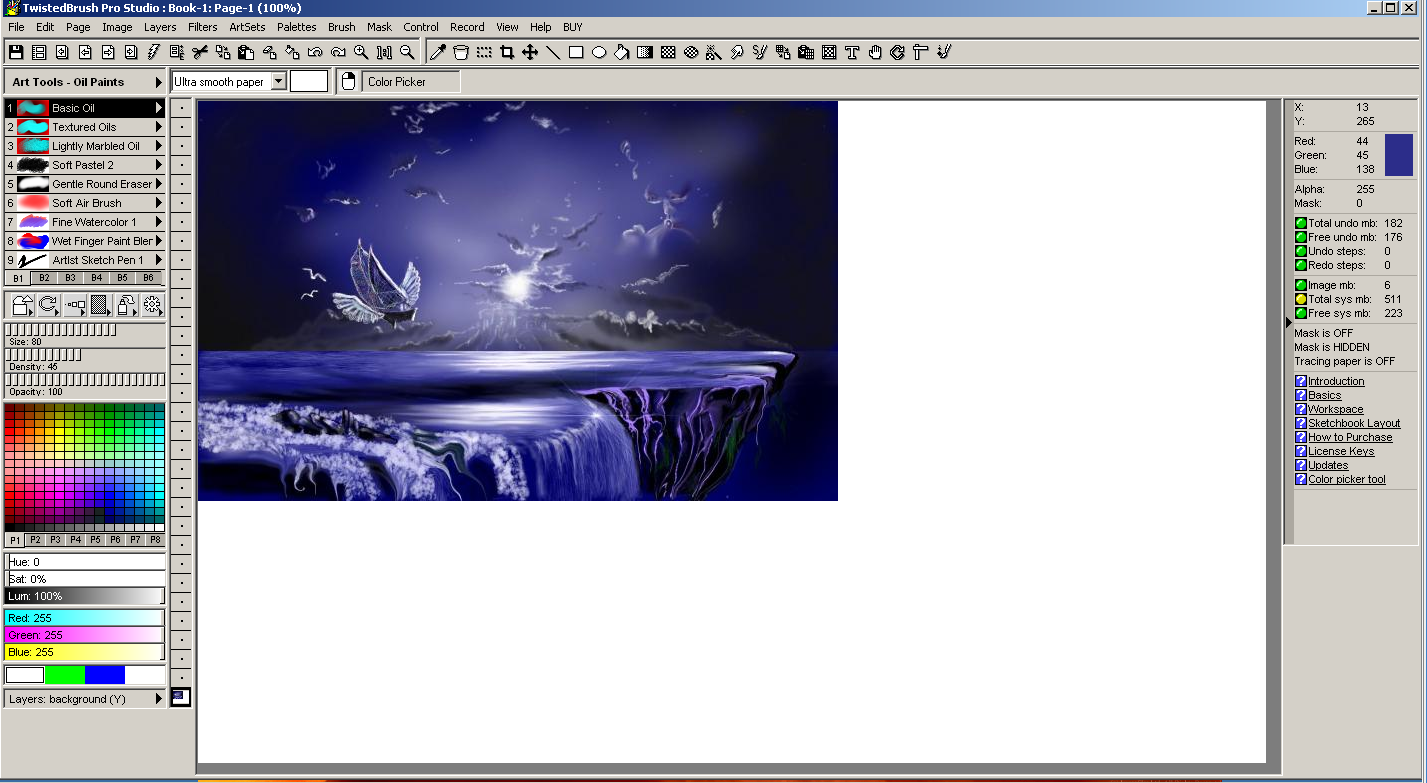Open the brush rotation arrow button
The image size is (1427, 783).
[48, 306]
